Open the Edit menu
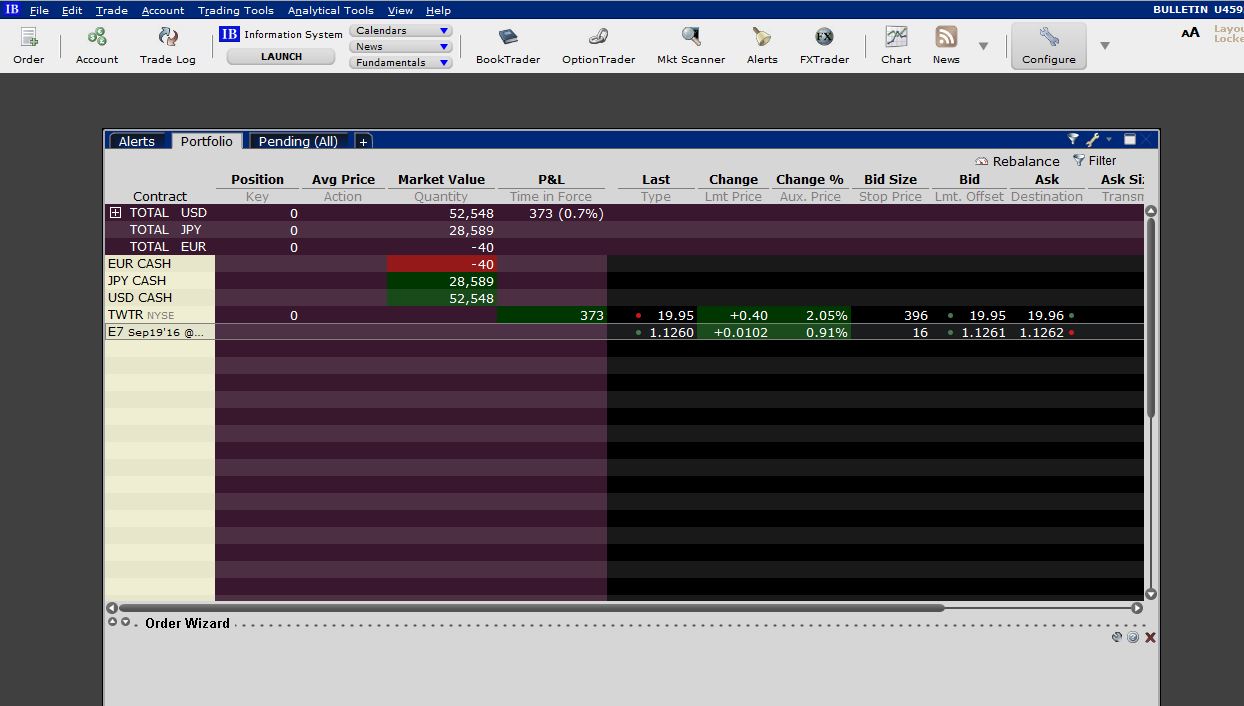 coord(72,10)
